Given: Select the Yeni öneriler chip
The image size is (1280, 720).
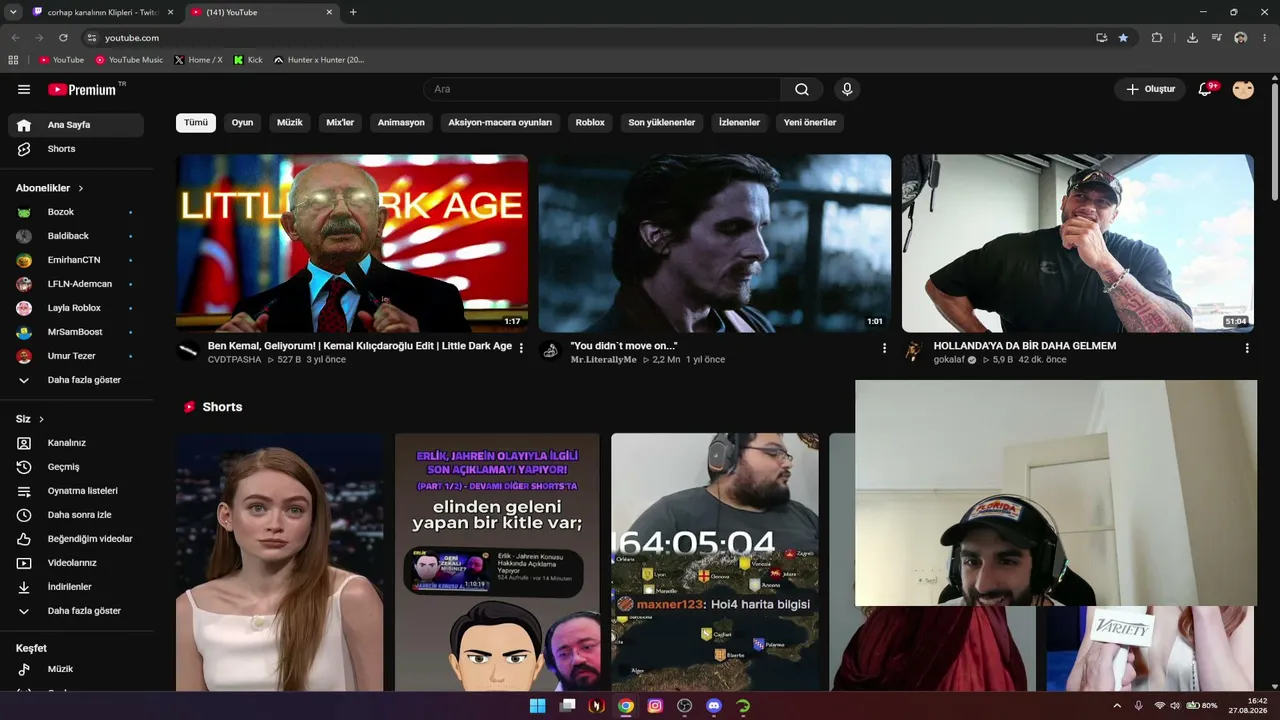Looking at the screenshot, I should tap(810, 122).
